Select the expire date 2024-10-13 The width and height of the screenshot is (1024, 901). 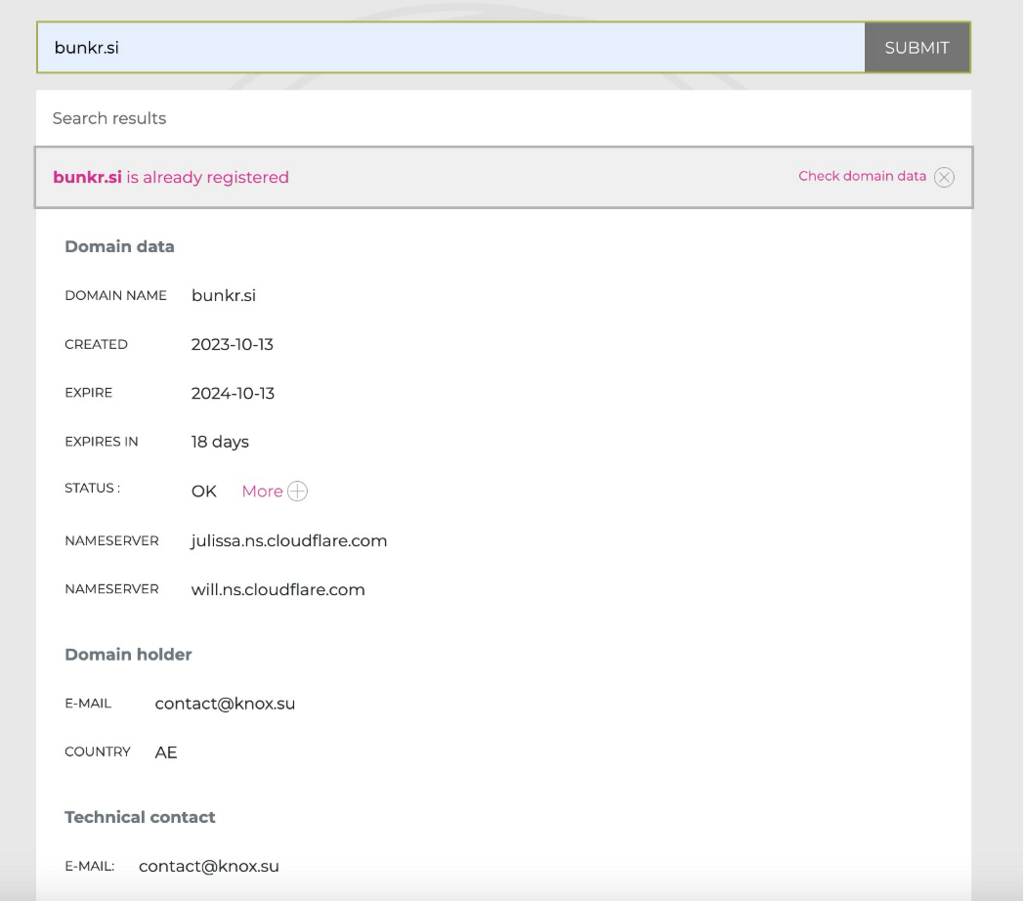pos(232,393)
